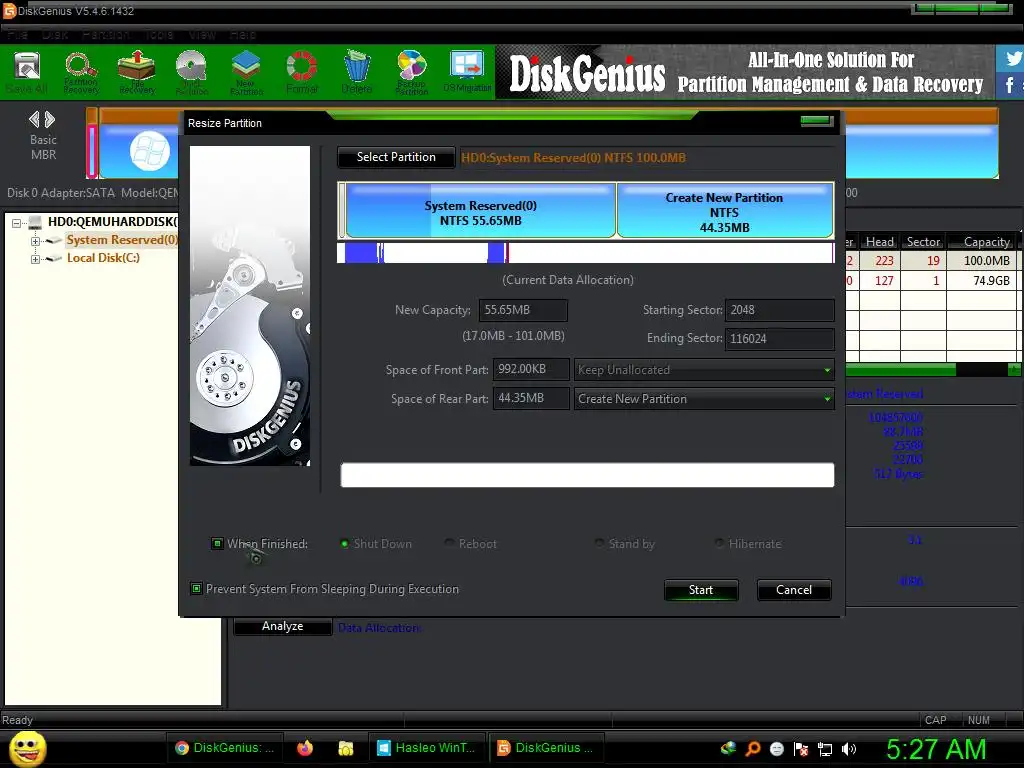The image size is (1024, 768).
Task: Open Firefox from the taskbar
Action: pyautogui.click(x=305, y=748)
